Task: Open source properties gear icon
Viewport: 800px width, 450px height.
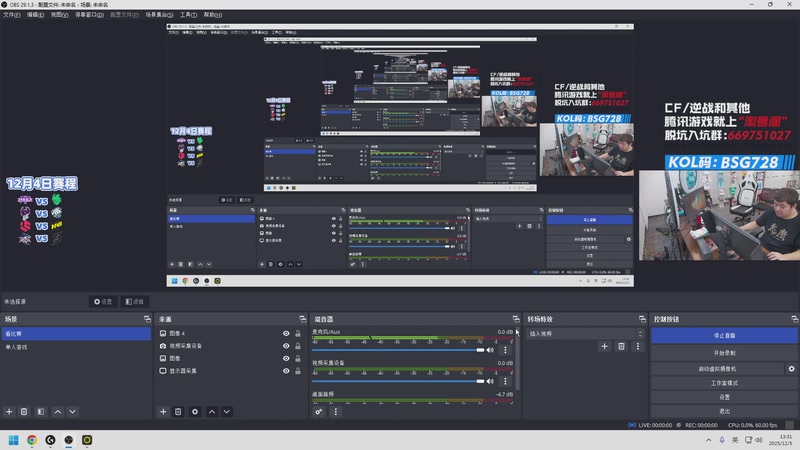Action: coord(195,411)
